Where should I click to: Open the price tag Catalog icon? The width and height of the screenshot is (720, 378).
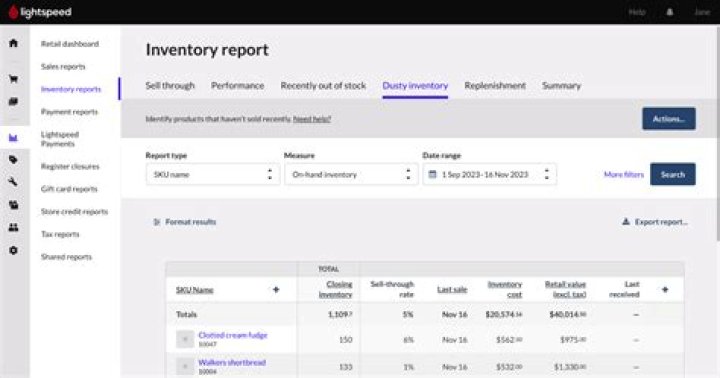[x=13, y=159]
